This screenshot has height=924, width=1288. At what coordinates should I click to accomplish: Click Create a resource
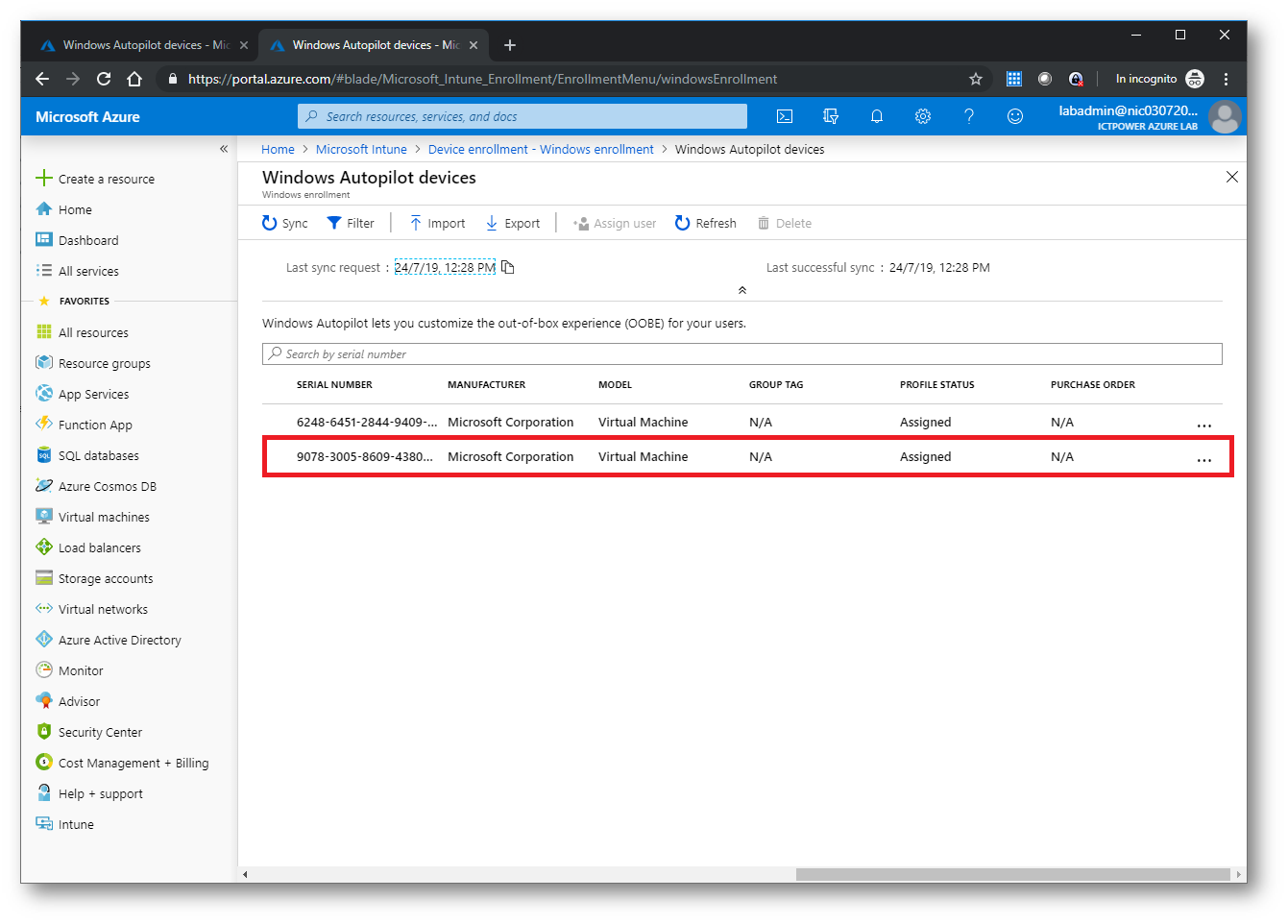[95, 179]
